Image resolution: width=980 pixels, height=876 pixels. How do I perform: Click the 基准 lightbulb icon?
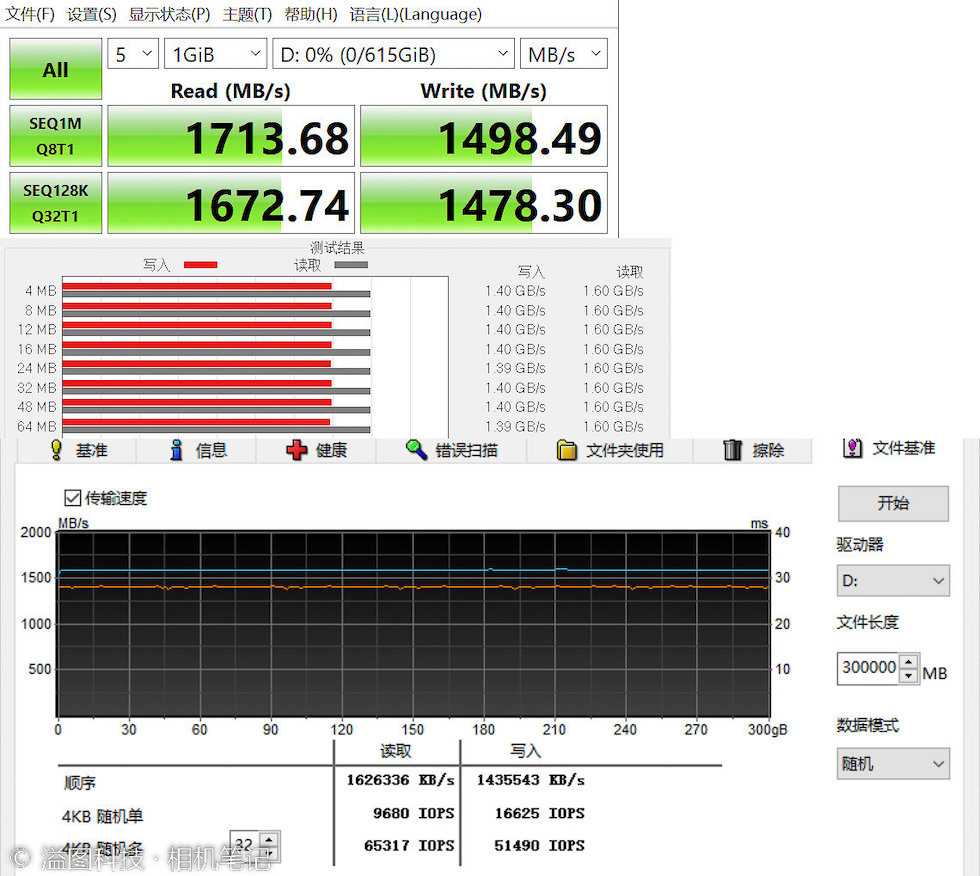point(56,450)
